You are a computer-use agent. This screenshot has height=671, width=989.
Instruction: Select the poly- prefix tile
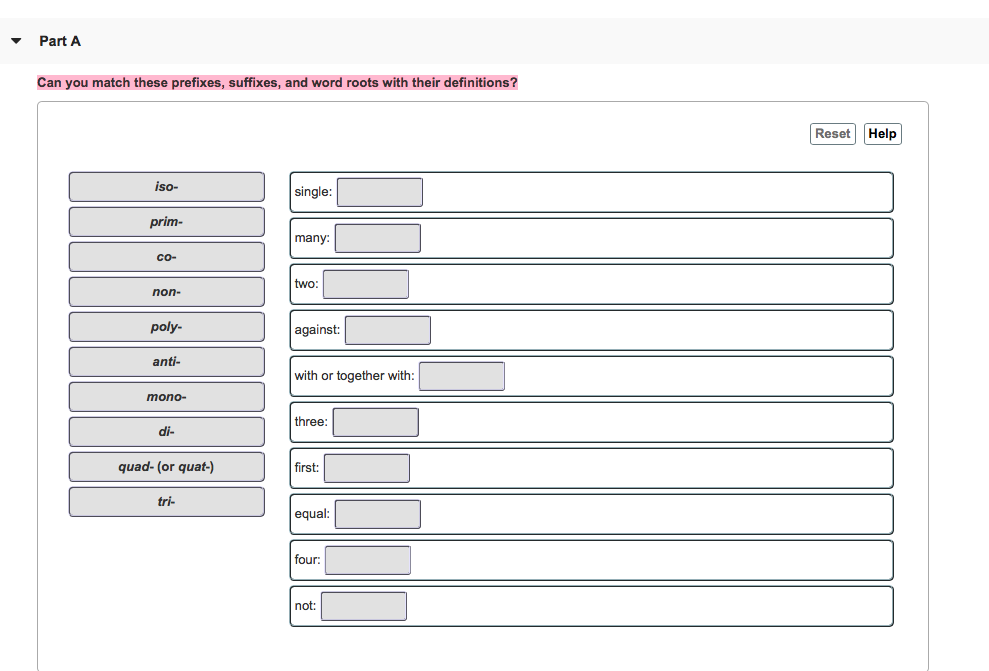coord(166,326)
